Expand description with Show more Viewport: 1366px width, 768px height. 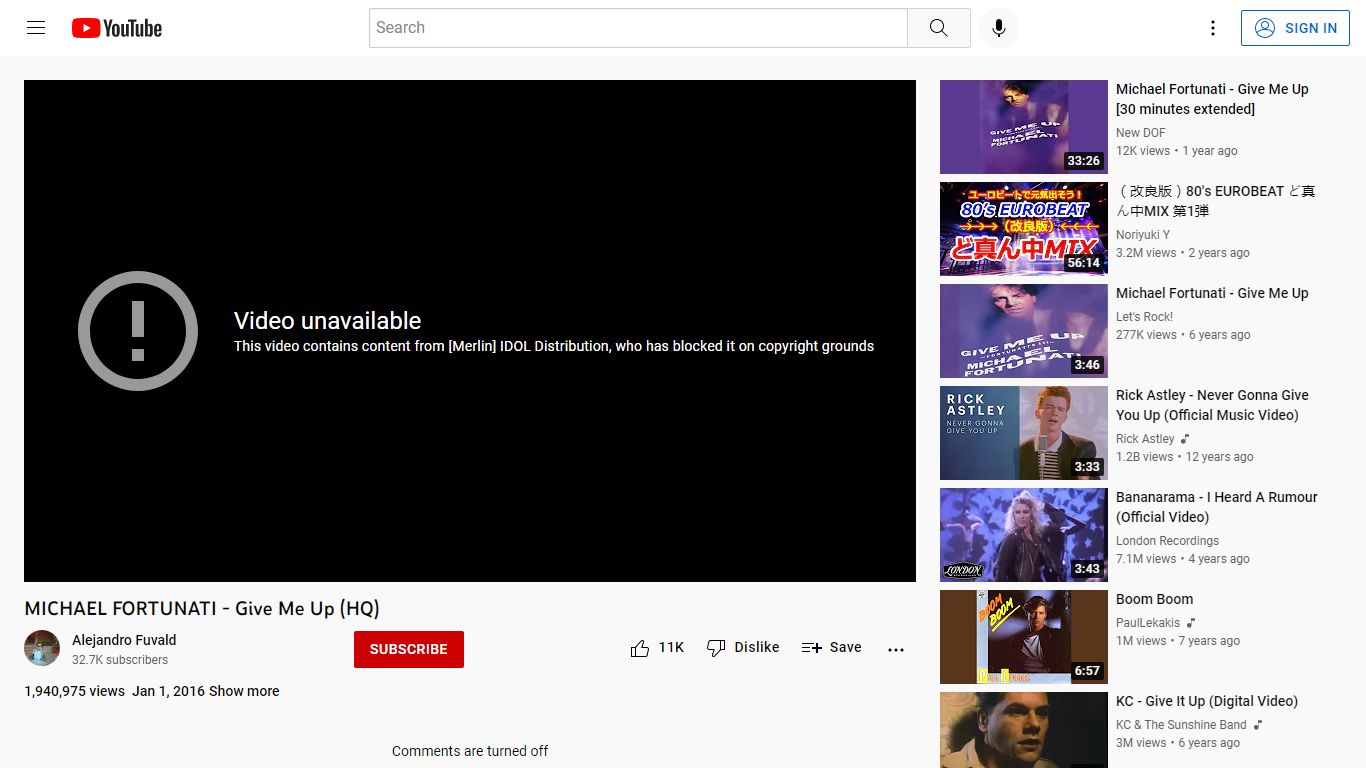pyautogui.click(x=244, y=691)
